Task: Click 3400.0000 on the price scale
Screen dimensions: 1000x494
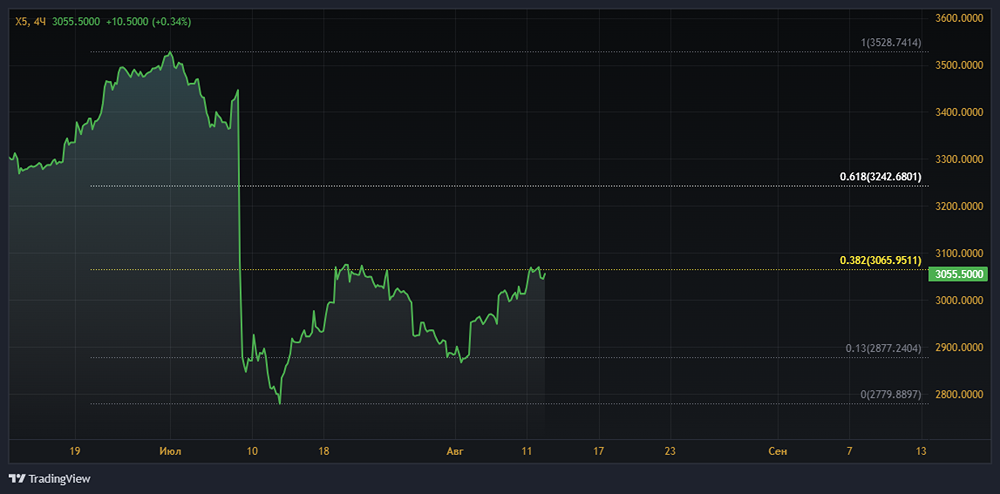Action: (x=960, y=112)
